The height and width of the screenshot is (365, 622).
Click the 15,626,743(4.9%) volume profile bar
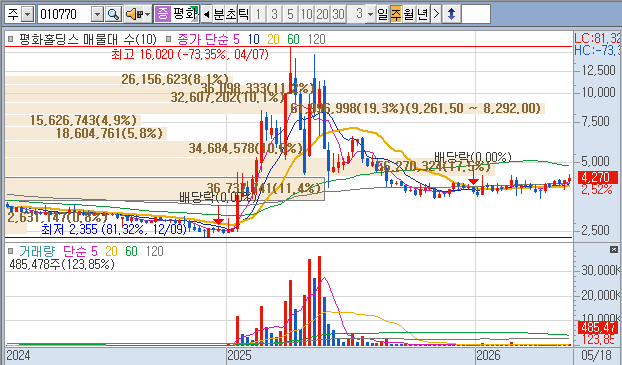click(x=73, y=120)
